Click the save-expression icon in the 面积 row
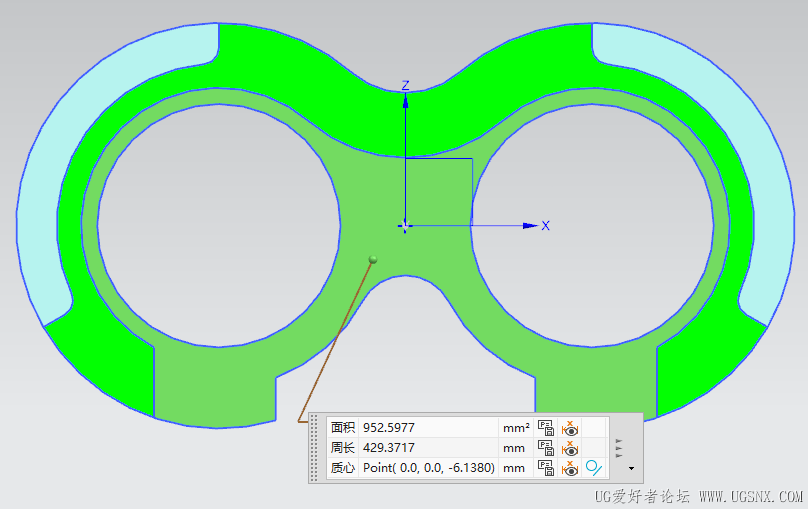 546,428
